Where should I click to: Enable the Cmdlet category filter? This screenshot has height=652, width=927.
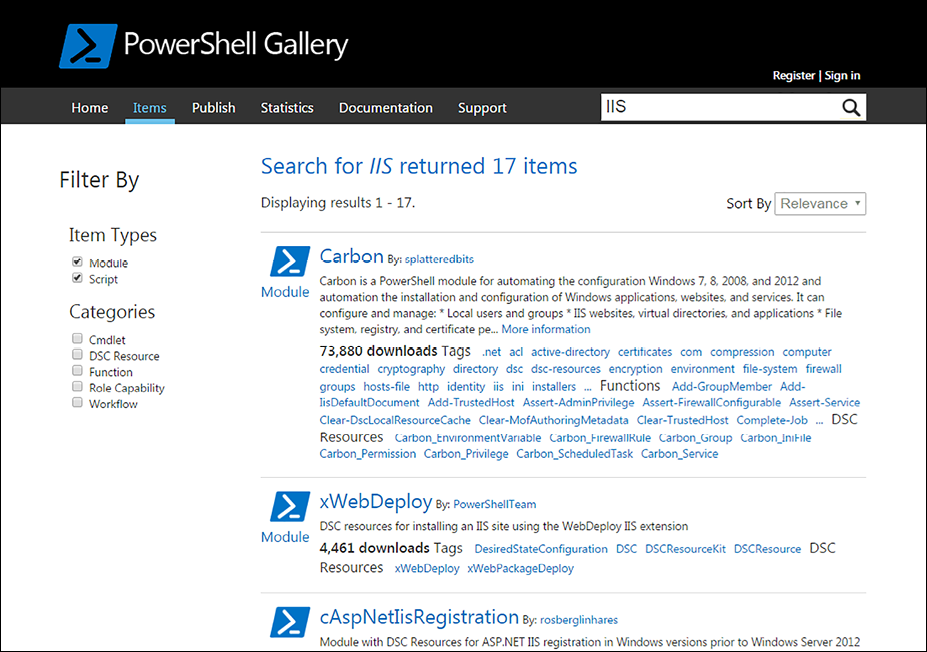click(77, 339)
